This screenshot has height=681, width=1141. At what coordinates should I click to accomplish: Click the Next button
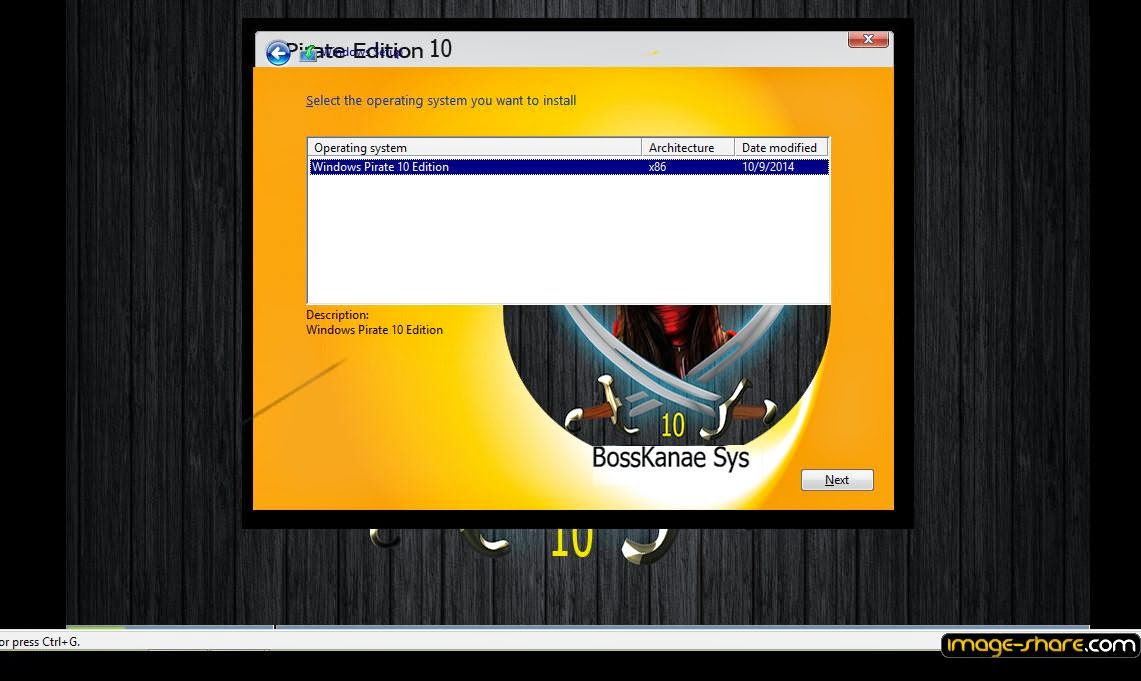click(837, 479)
